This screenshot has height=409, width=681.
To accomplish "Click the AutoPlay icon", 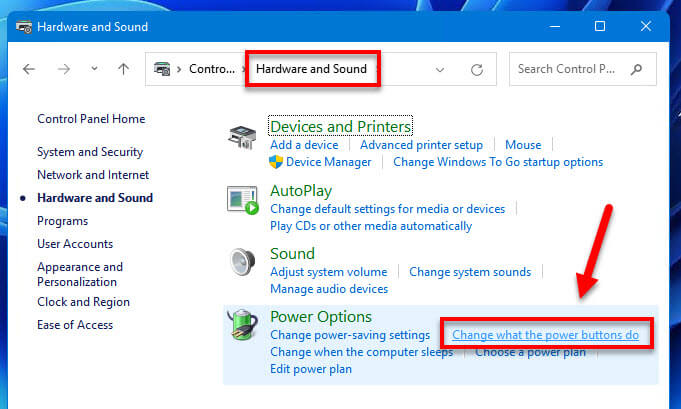I will [243, 200].
